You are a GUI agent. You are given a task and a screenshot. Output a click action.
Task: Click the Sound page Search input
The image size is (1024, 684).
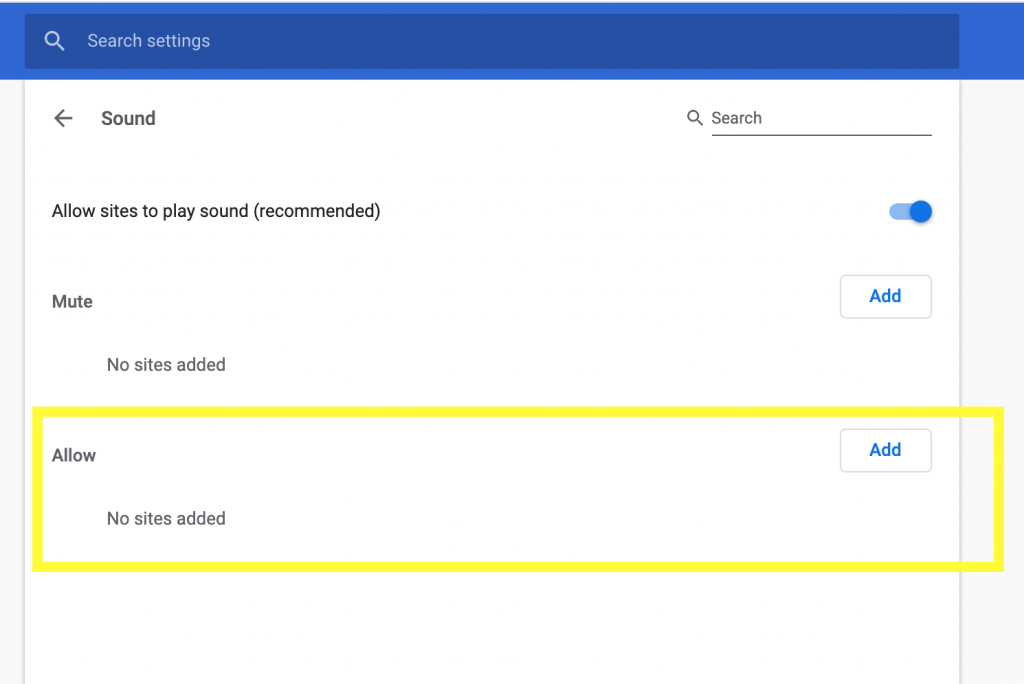[x=822, y=118]
